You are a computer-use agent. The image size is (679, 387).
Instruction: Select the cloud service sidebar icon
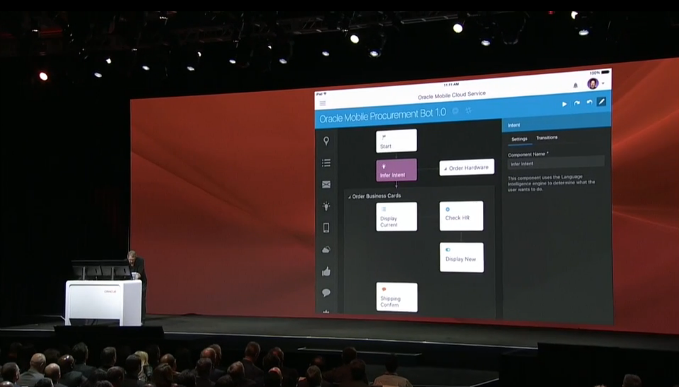click(326, 250)
